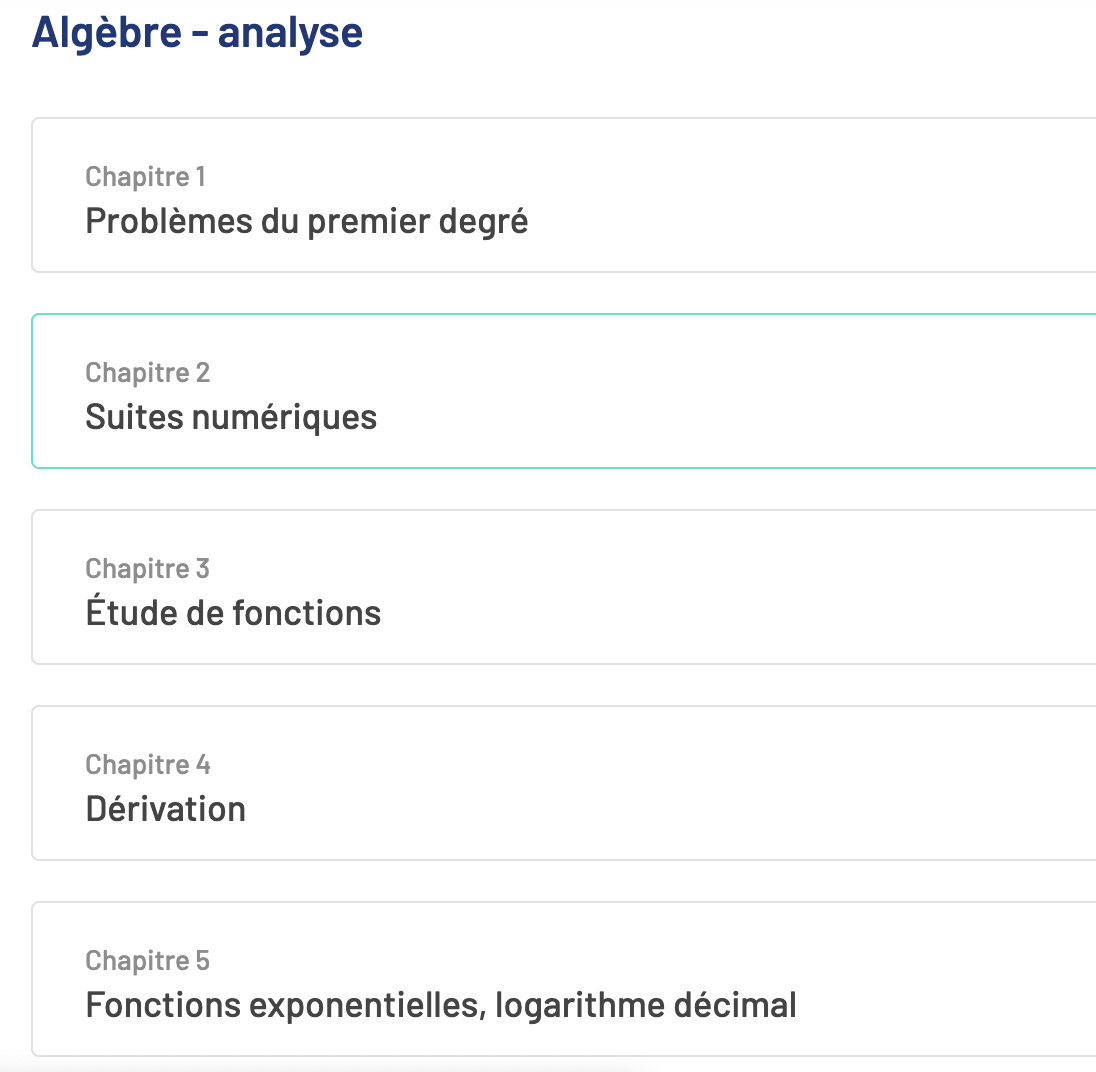The image size is (1096, 1072).
Task: Click the 'Algèbre - analyse' section heading
Action: click(x=197, y=32)
